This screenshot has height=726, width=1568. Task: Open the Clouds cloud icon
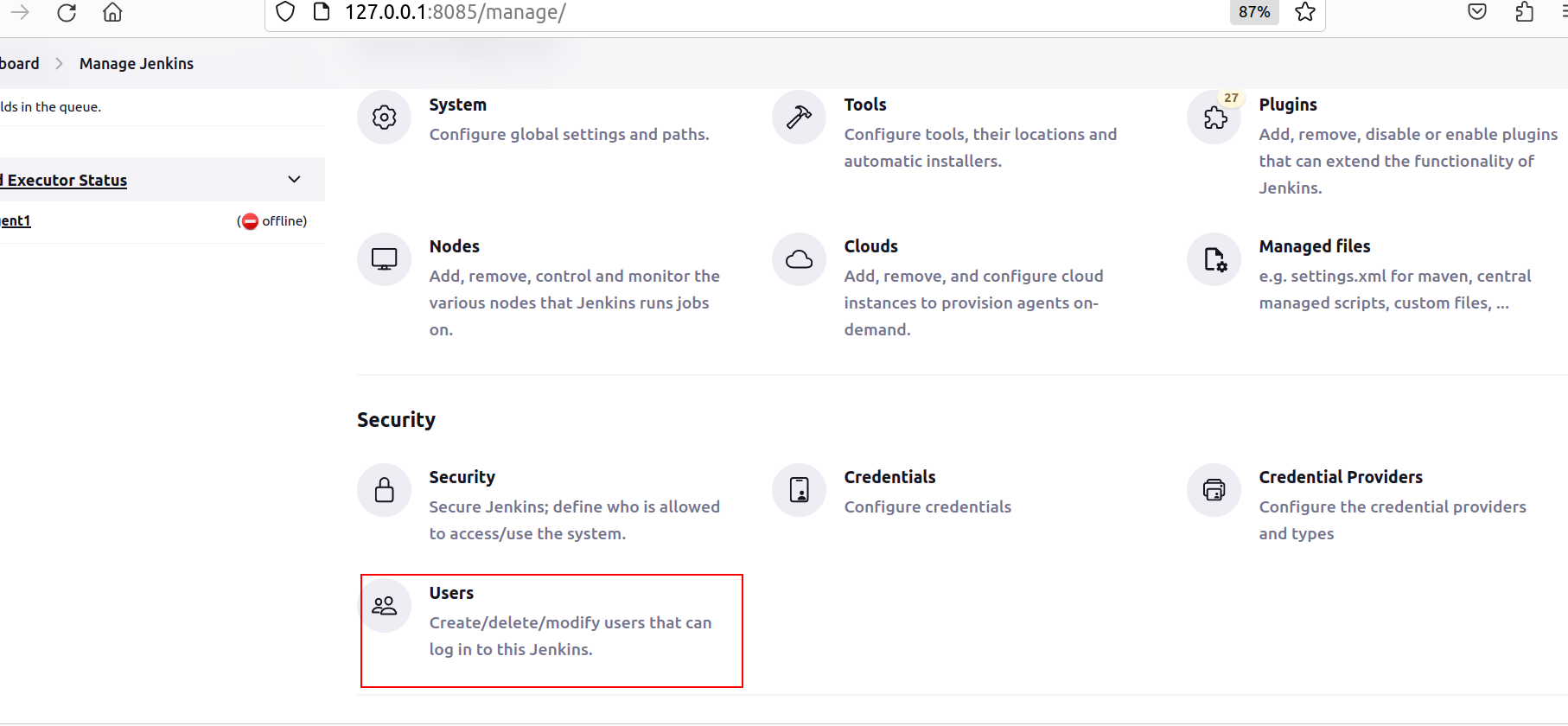799,258
